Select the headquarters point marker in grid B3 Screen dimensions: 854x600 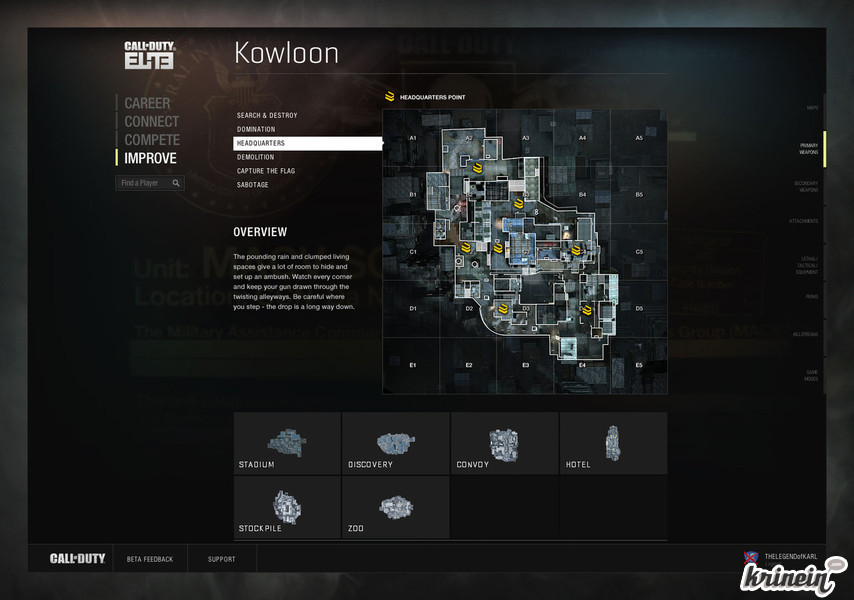[x=519, y=205]
